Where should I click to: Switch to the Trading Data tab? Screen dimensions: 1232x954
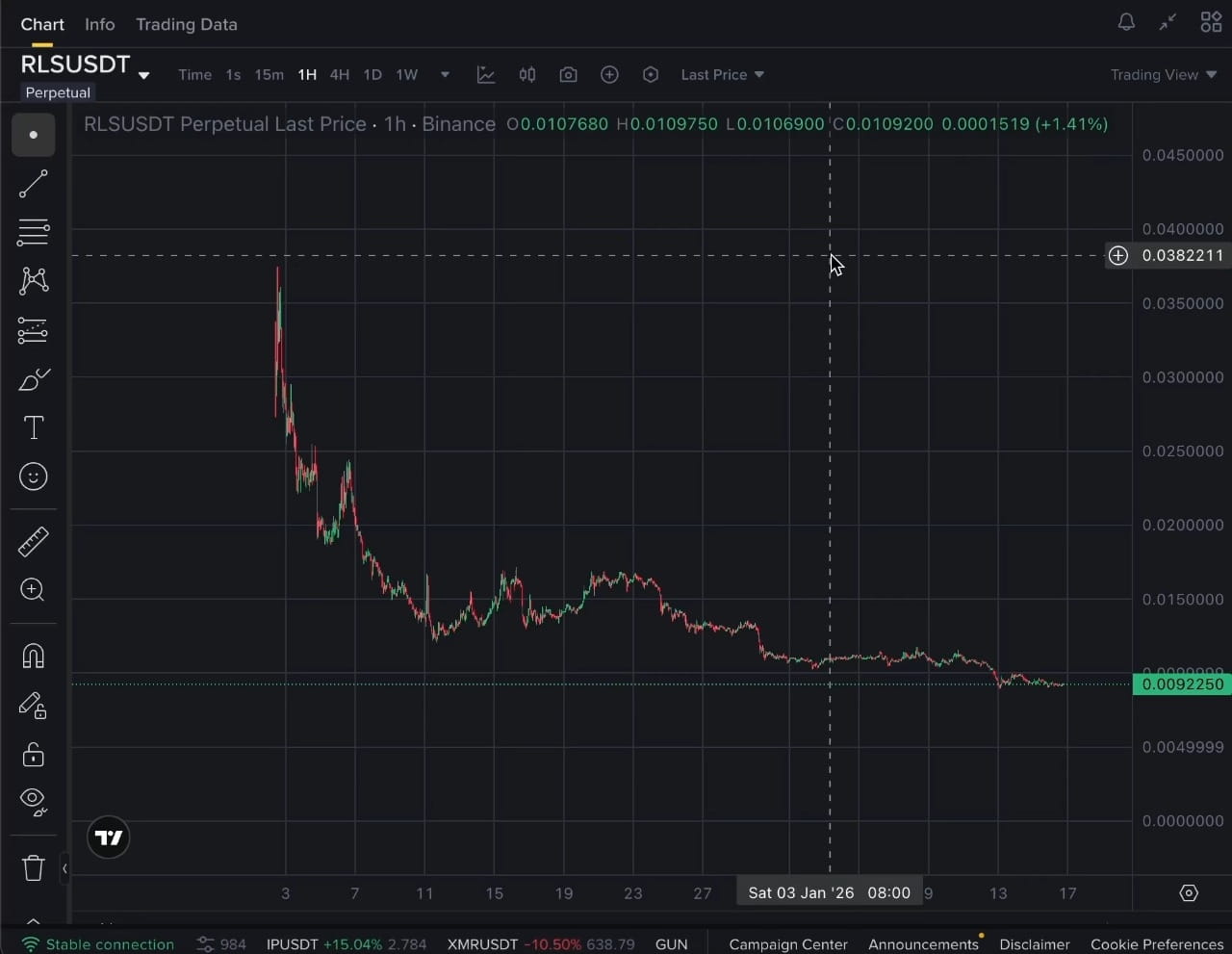(x=187, y=24)
